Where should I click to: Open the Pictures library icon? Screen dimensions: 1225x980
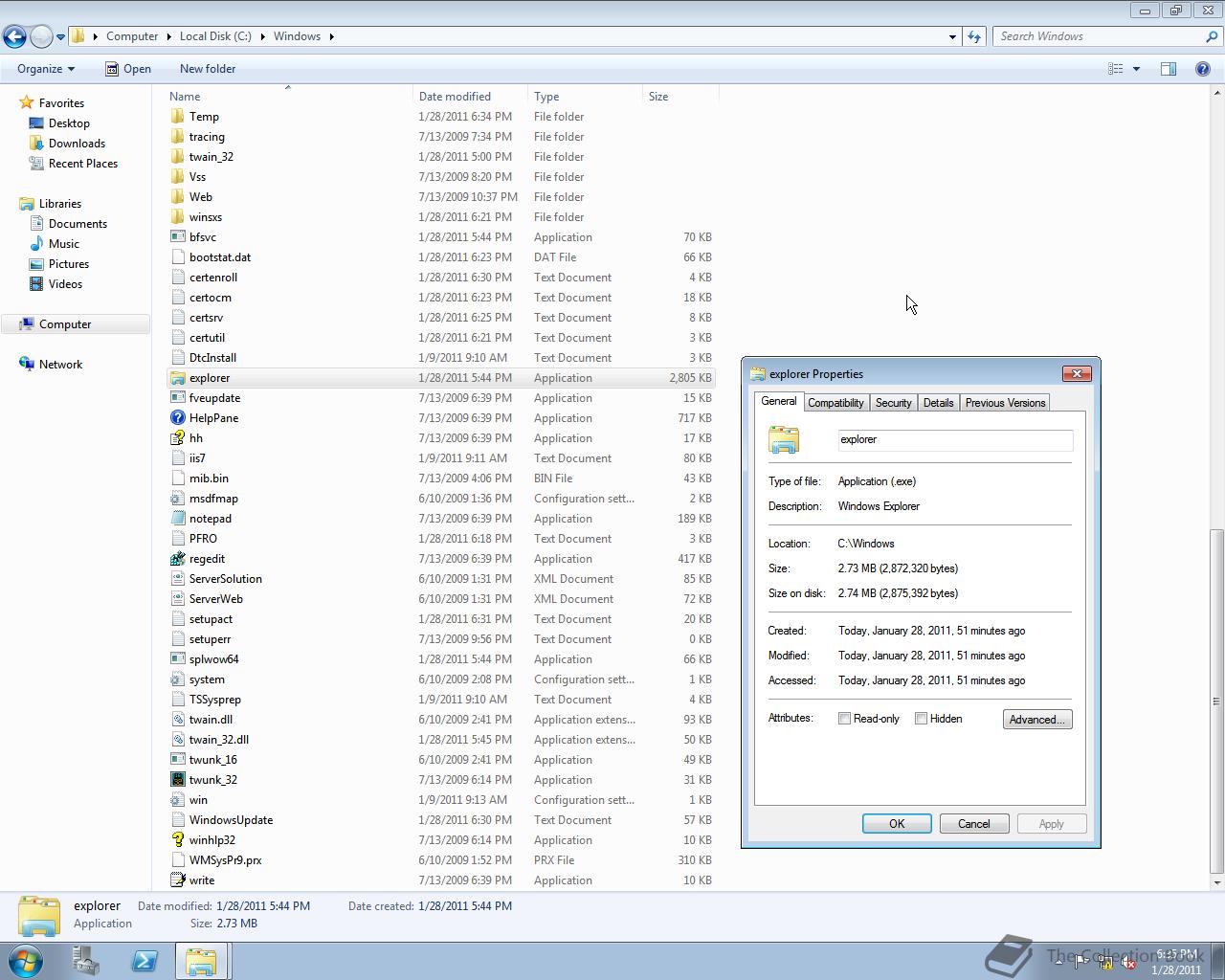point(37,264)
